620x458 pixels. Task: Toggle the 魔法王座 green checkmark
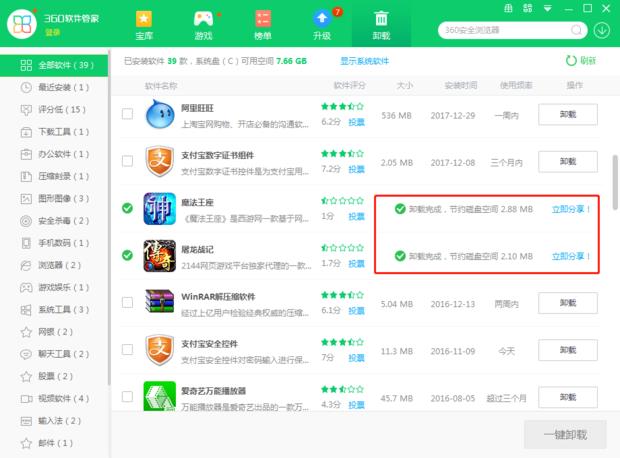pos(127,208)
